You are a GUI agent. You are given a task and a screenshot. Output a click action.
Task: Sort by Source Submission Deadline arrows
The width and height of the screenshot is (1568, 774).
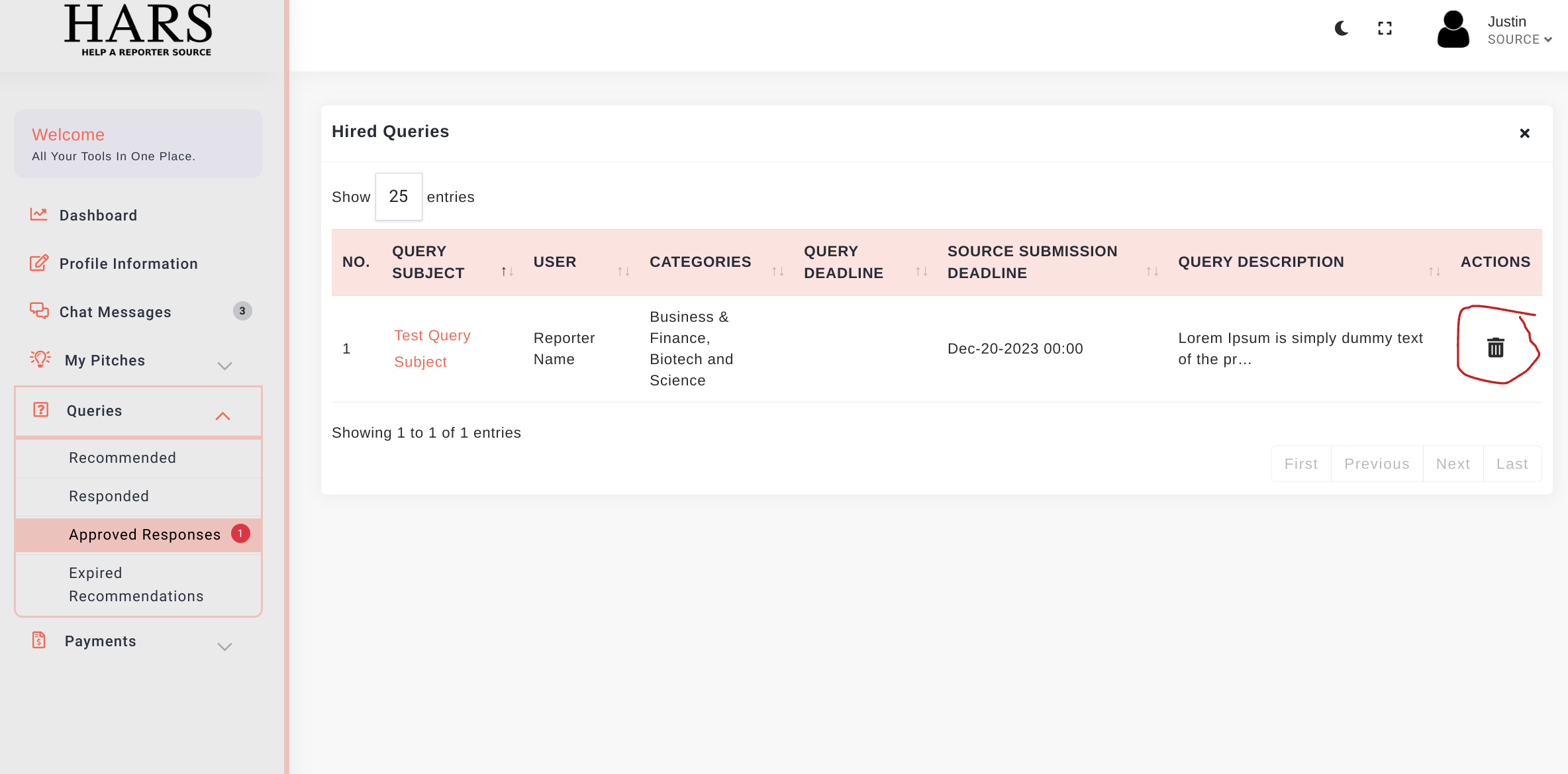tap(1152, 271)
